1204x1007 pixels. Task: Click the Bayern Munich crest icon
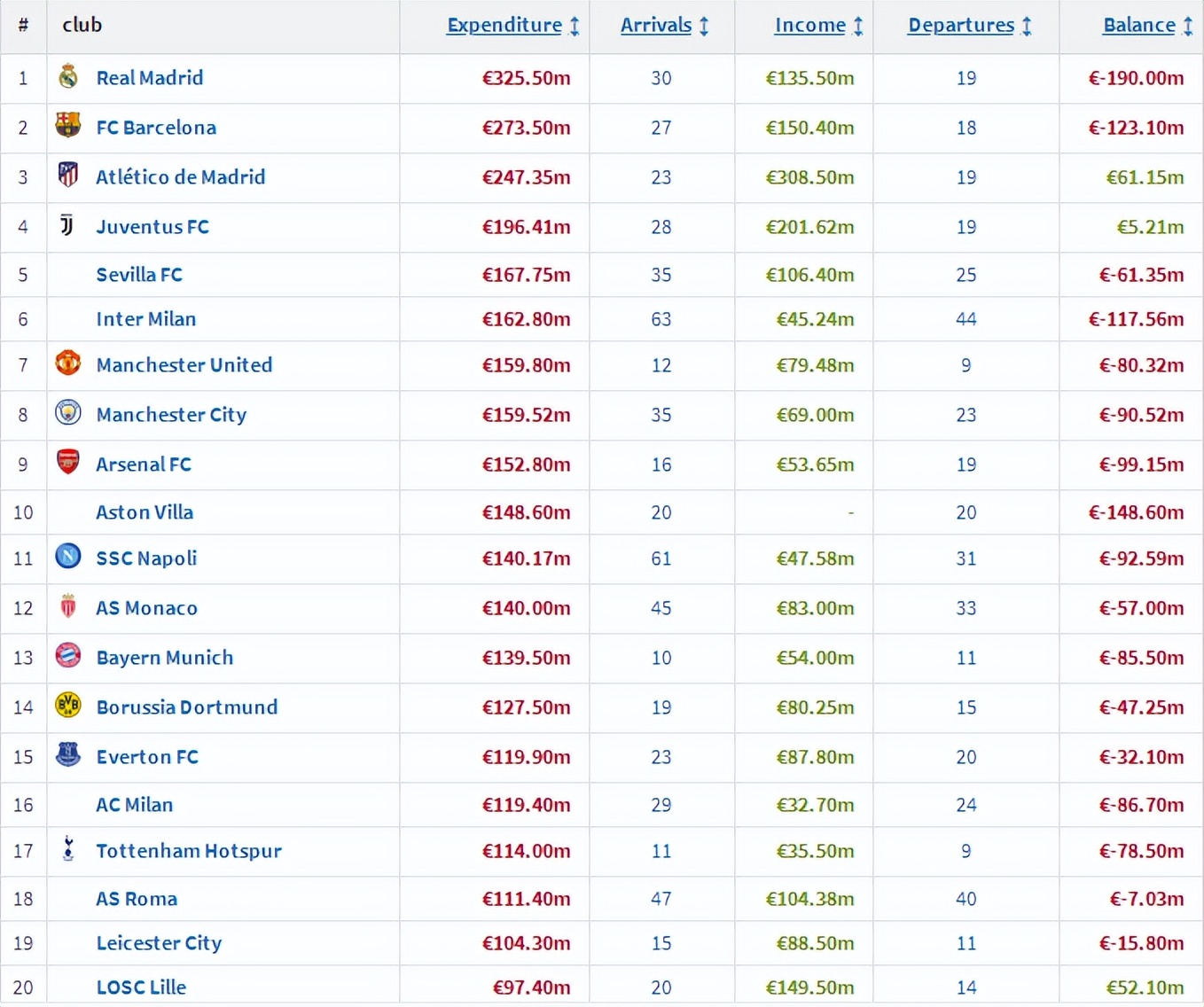pos(68,656)
